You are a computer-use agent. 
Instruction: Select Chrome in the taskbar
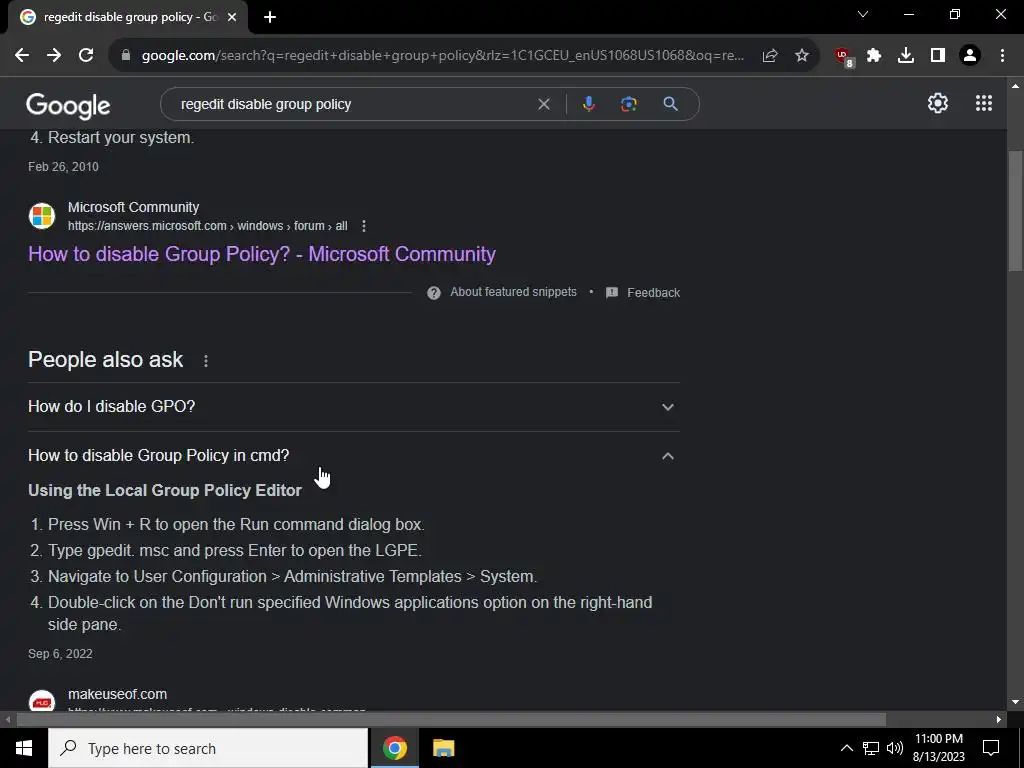pos(394,748)
